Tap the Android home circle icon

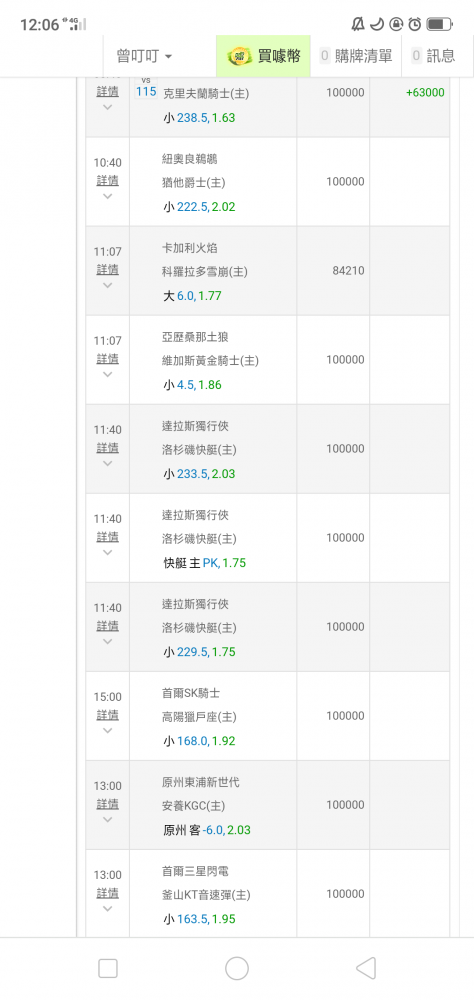237,968
